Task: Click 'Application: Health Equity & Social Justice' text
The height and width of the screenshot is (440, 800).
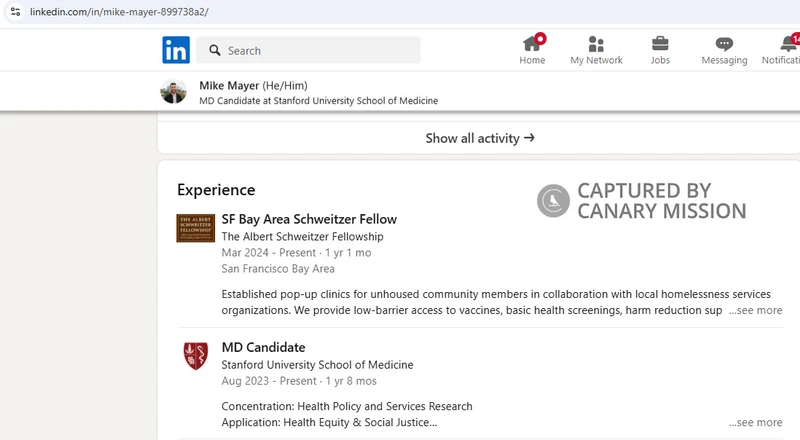Action: tap(329, 423)
